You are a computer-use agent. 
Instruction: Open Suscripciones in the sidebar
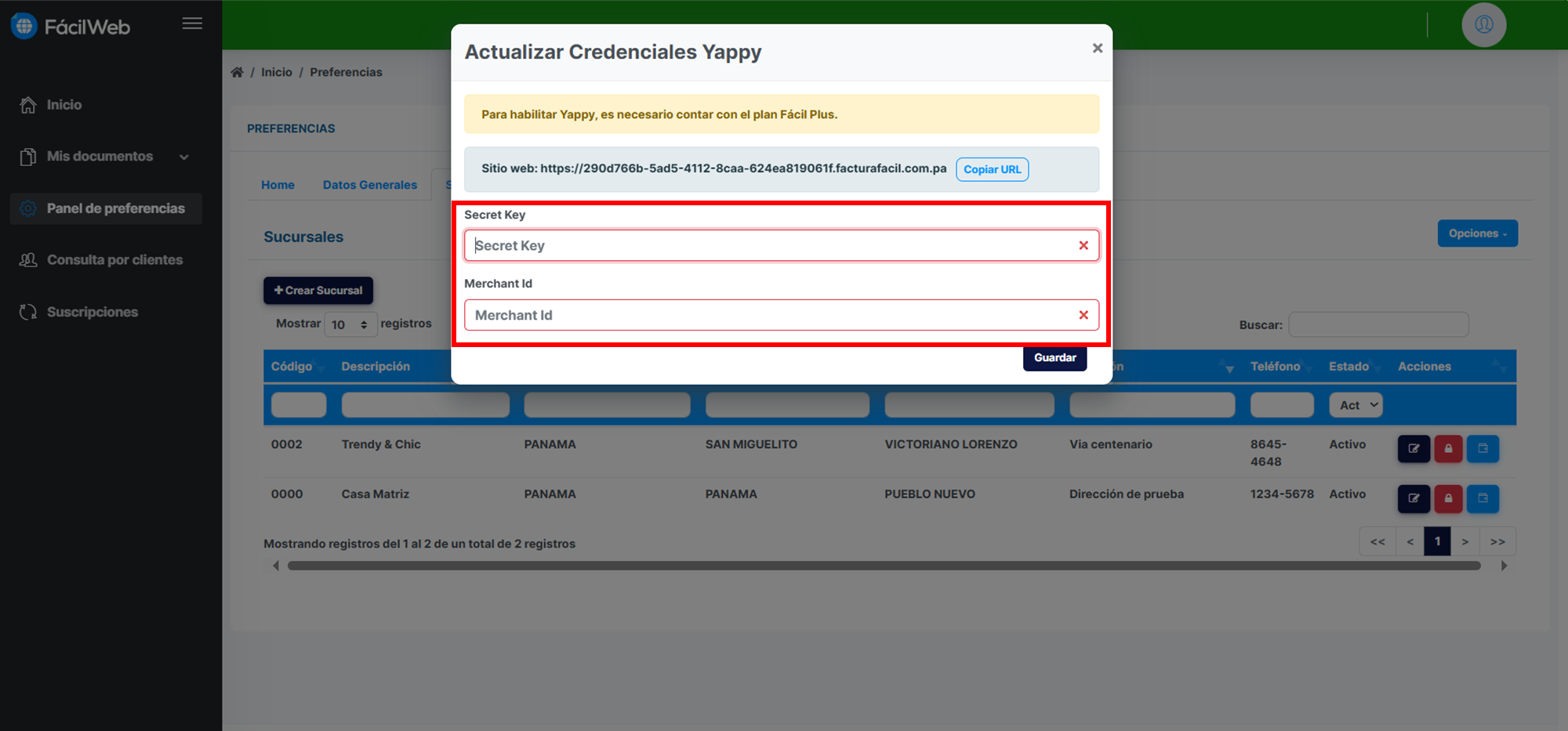78,312
